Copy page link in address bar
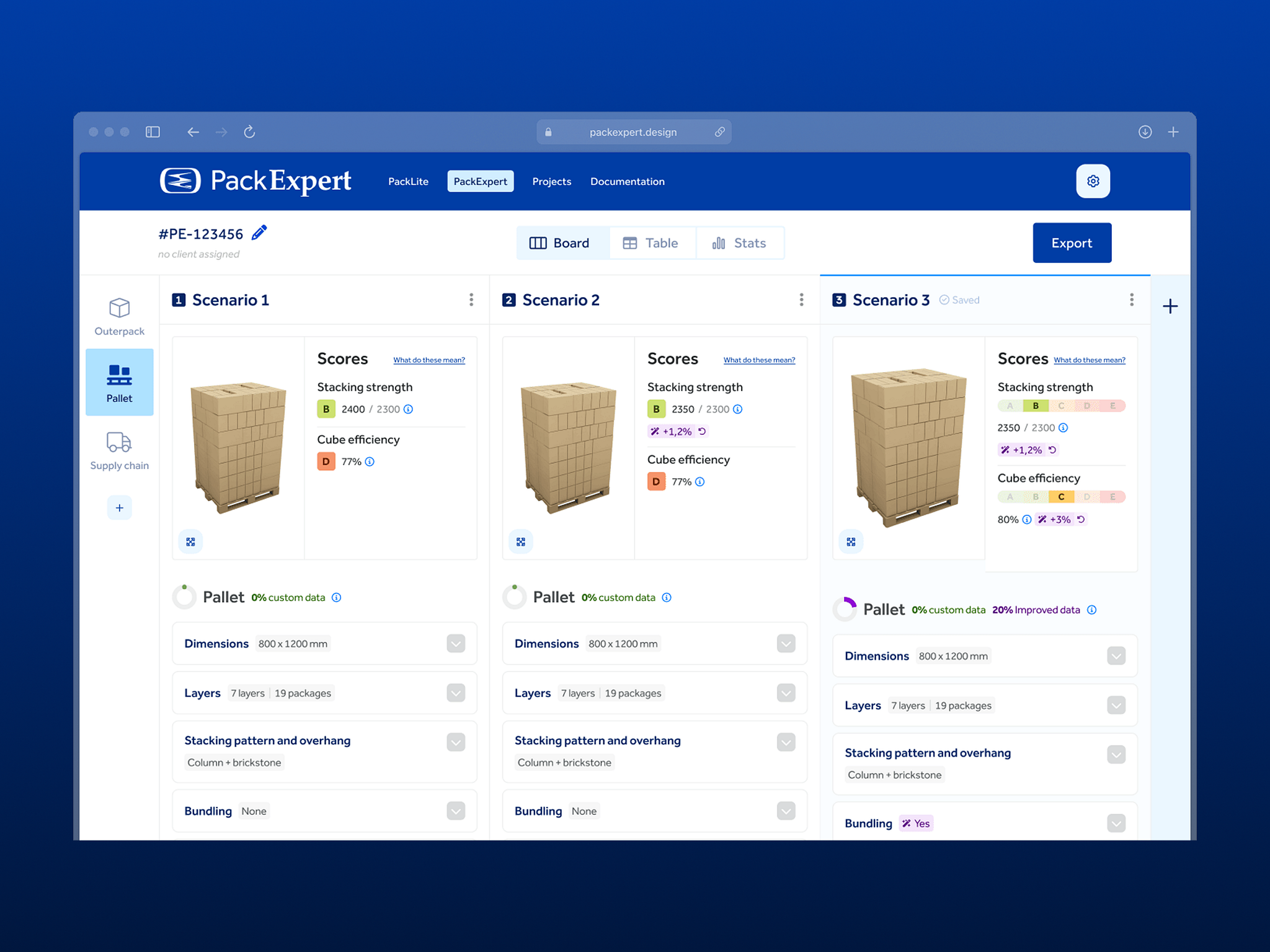 pos(719,132)
